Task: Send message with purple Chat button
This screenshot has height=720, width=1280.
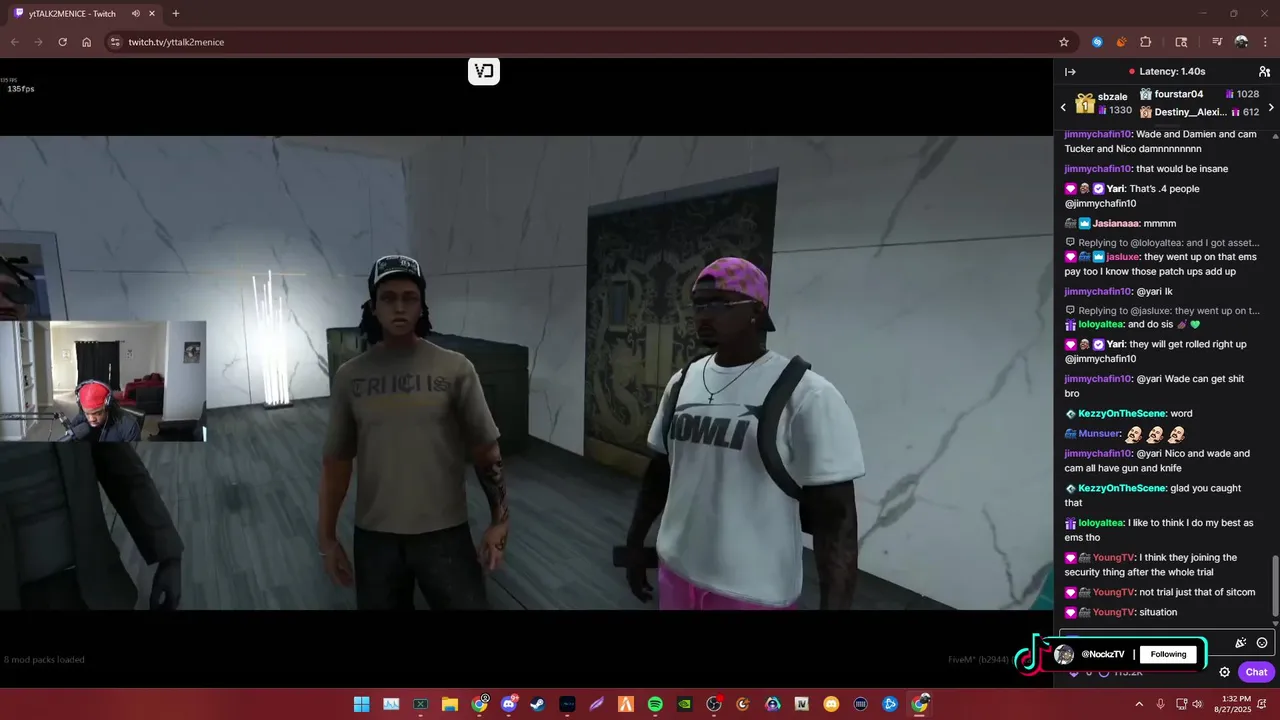Action: click(x=1256, y=672)
